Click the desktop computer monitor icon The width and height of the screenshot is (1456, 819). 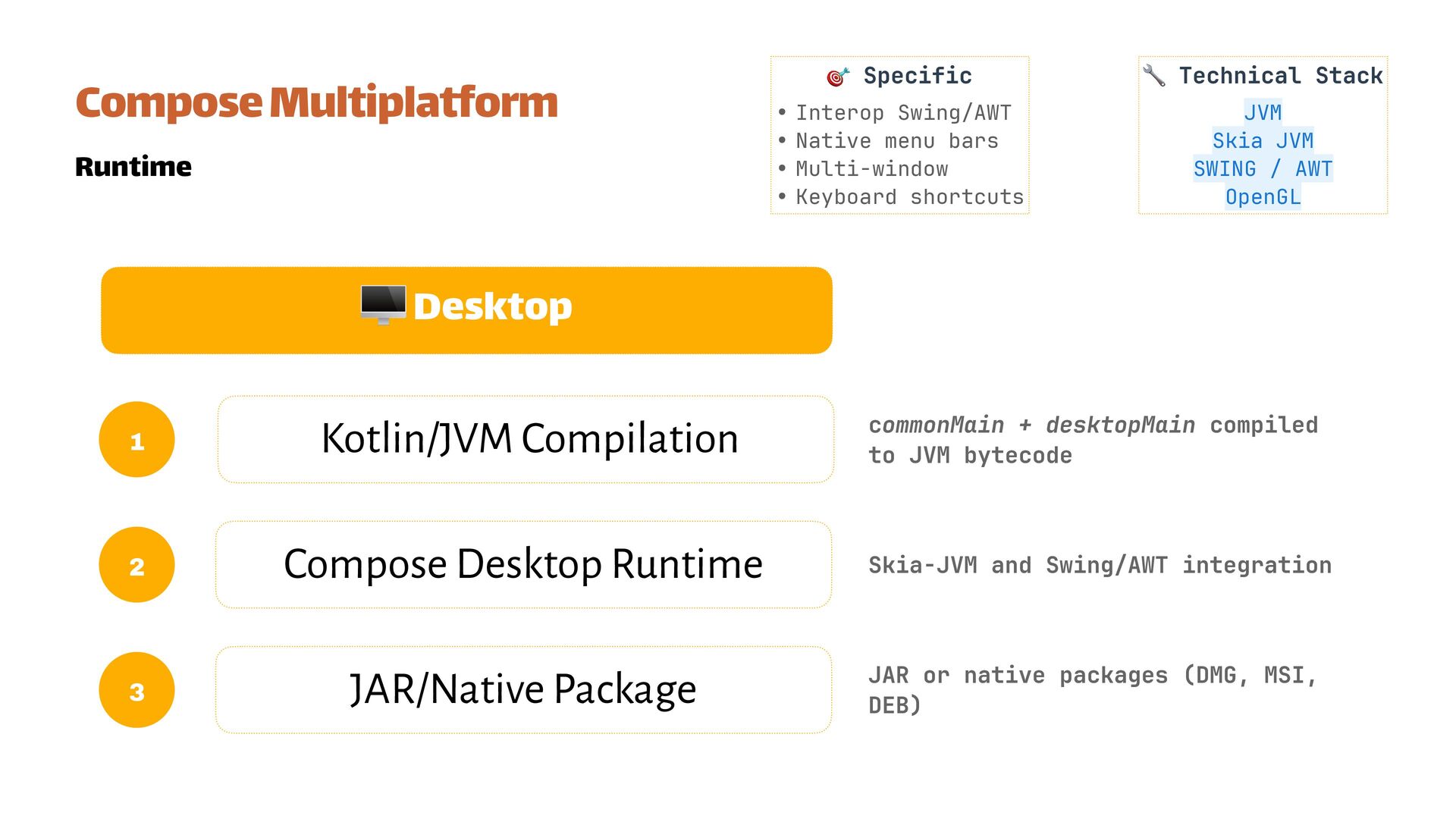point(383,305)
